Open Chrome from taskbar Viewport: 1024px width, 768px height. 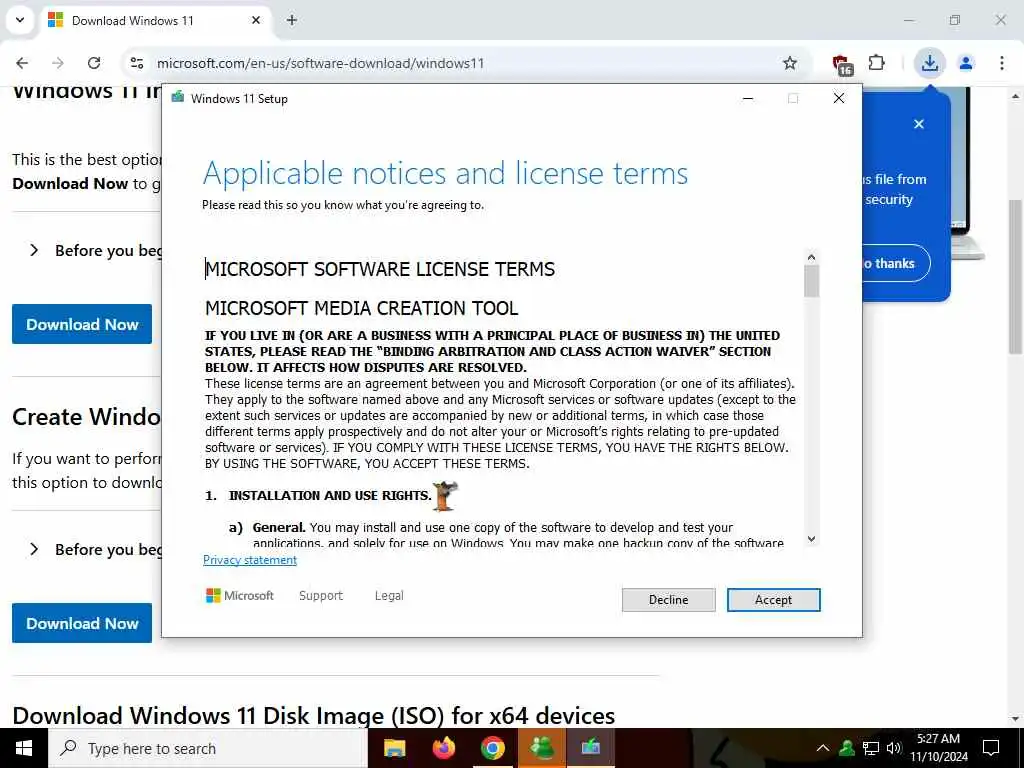point(493,748)
